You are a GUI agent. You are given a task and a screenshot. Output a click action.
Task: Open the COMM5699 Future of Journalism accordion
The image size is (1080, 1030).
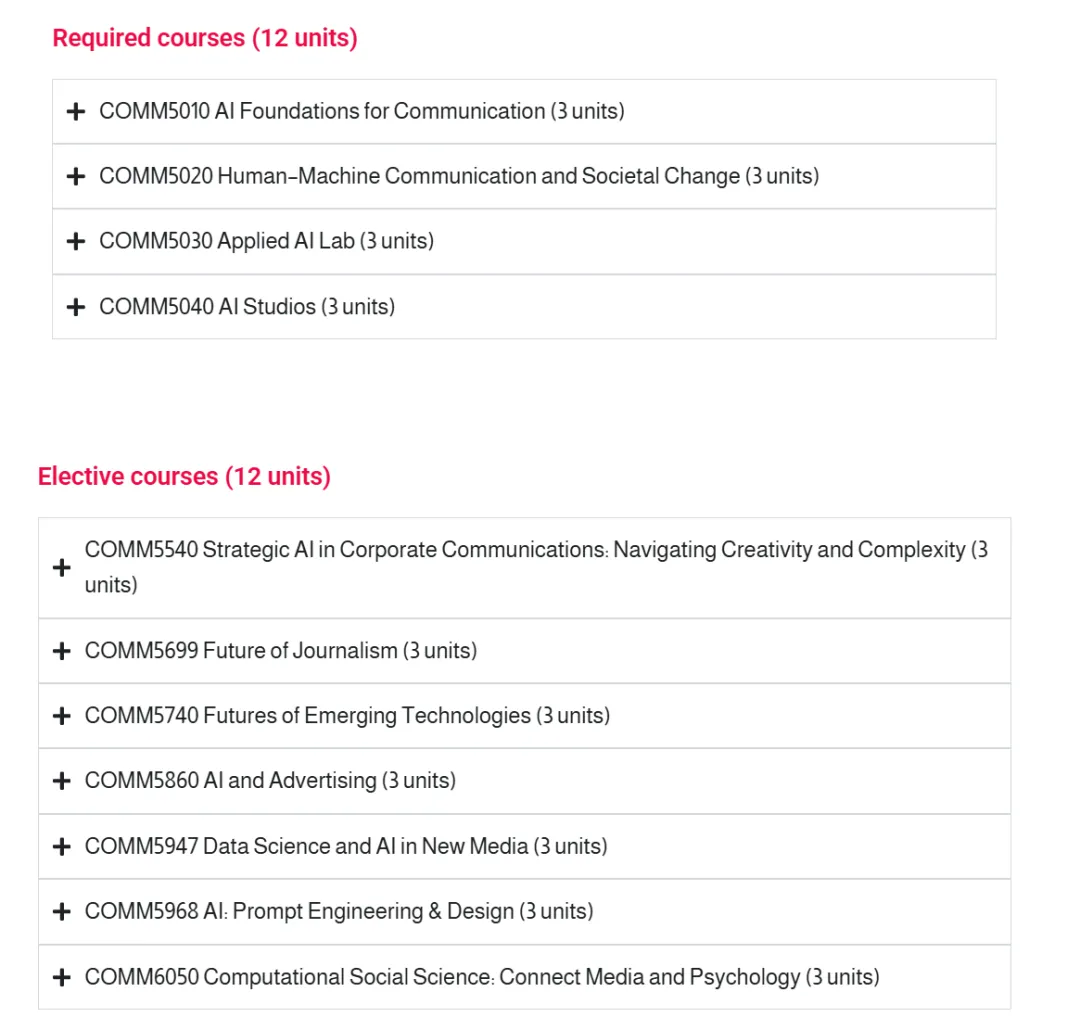point(524,651)
